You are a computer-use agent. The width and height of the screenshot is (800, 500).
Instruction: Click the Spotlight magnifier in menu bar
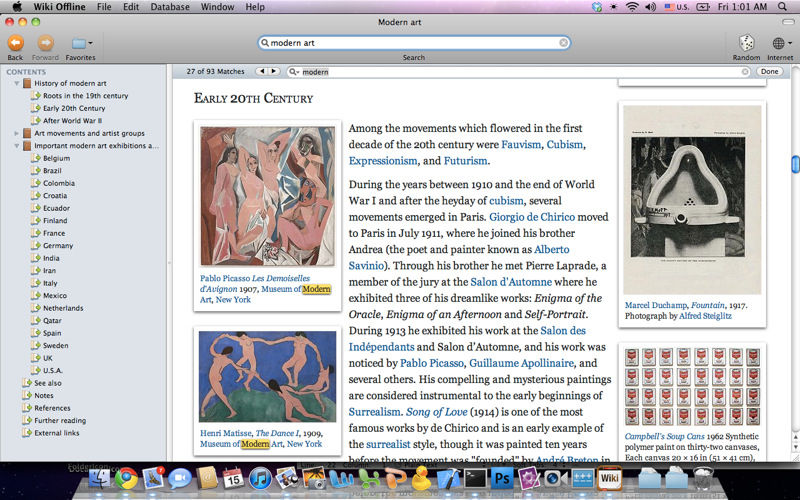click(783, 7)
